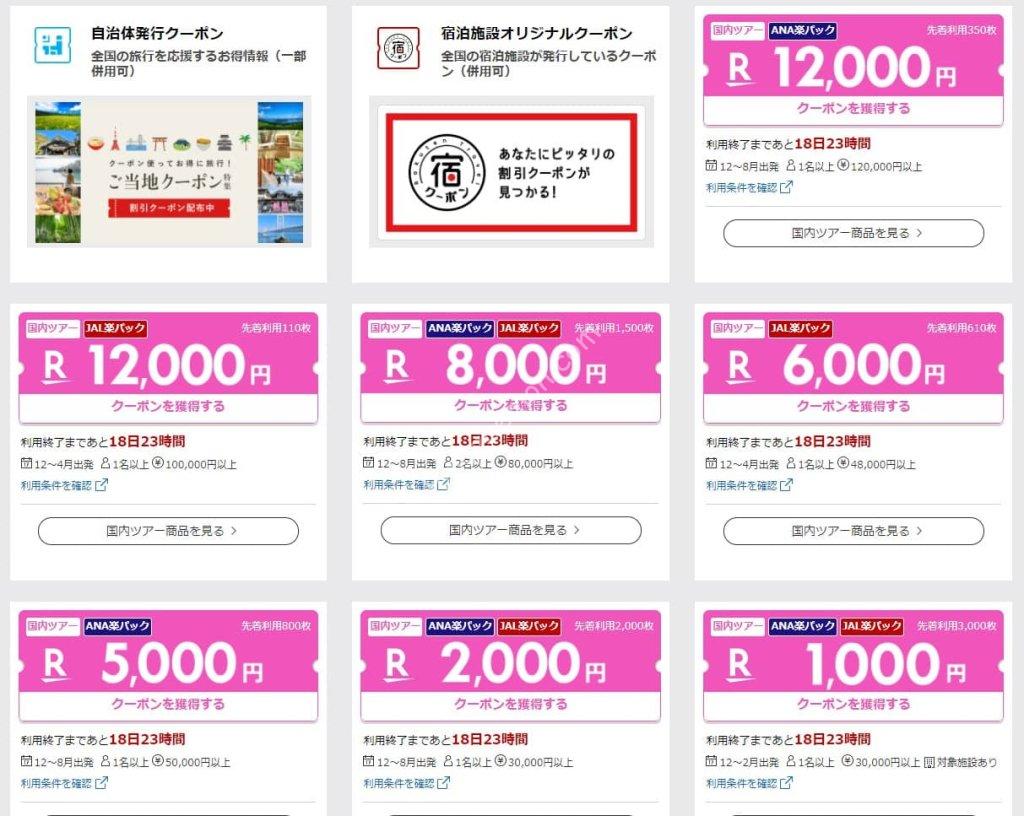
Task: Click 国内ツアー商品を見る chevron under 8,000円 coupon
Action: [577, 530]
